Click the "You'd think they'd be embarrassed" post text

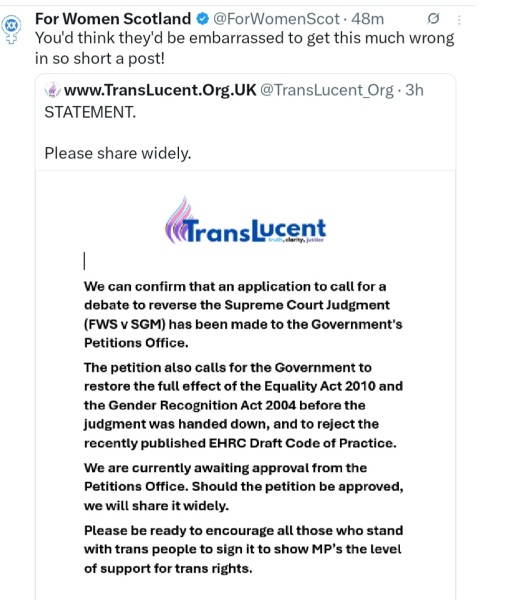(x=244, y=48)
